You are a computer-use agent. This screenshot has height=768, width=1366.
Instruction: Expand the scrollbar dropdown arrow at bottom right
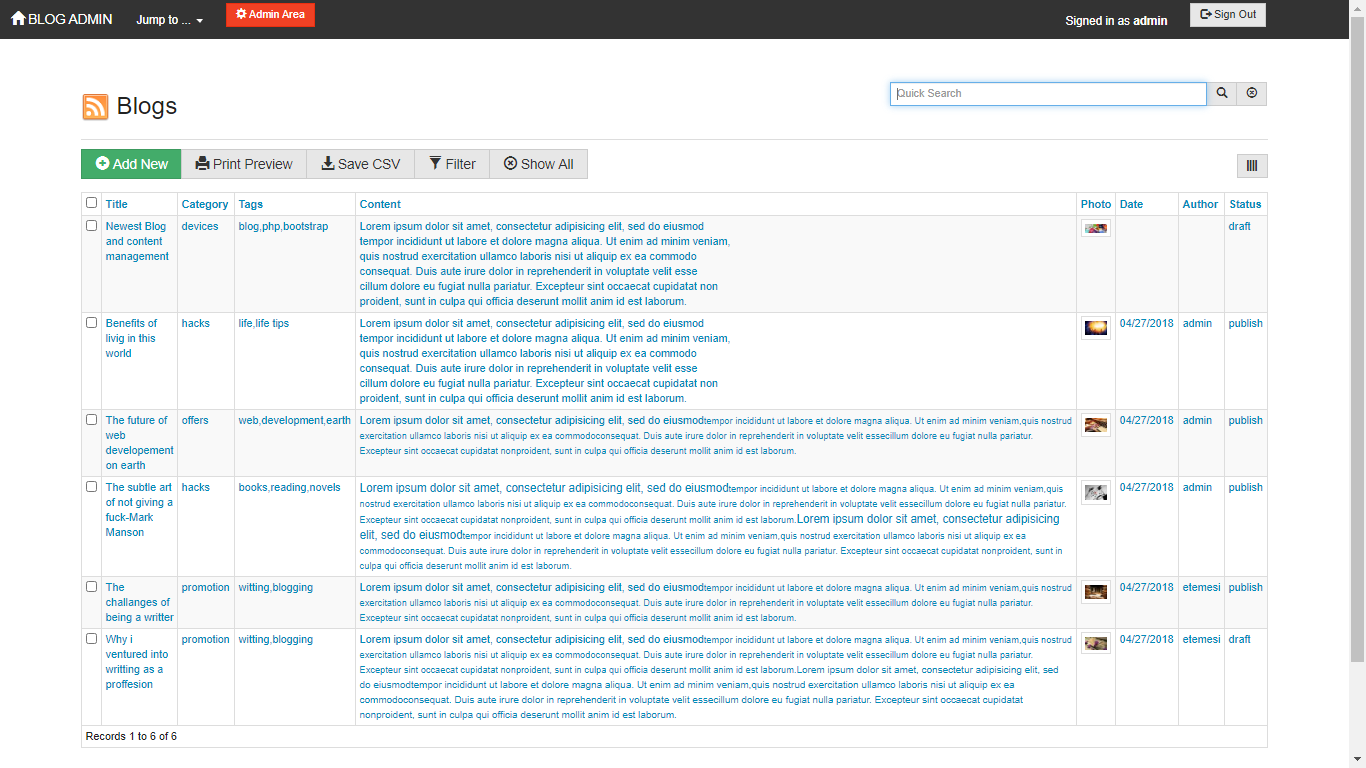tap(1359, 760)
